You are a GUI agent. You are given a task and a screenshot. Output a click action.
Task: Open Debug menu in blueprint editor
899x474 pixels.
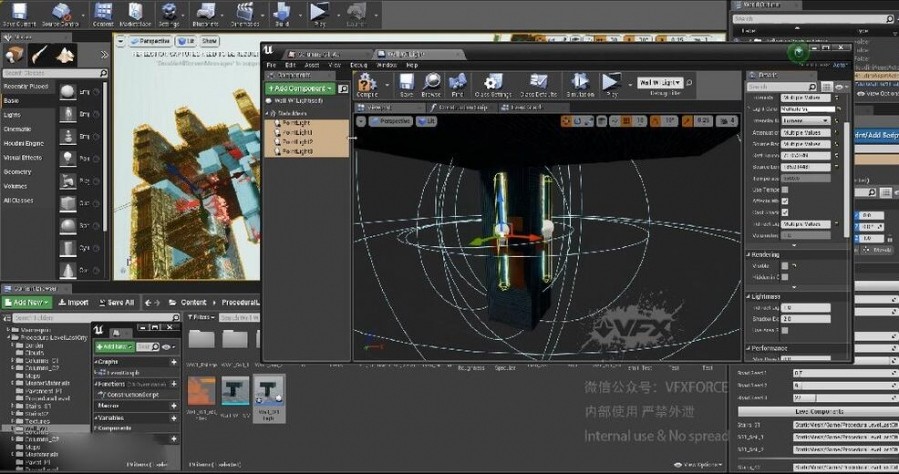click(x=358, y=65)
